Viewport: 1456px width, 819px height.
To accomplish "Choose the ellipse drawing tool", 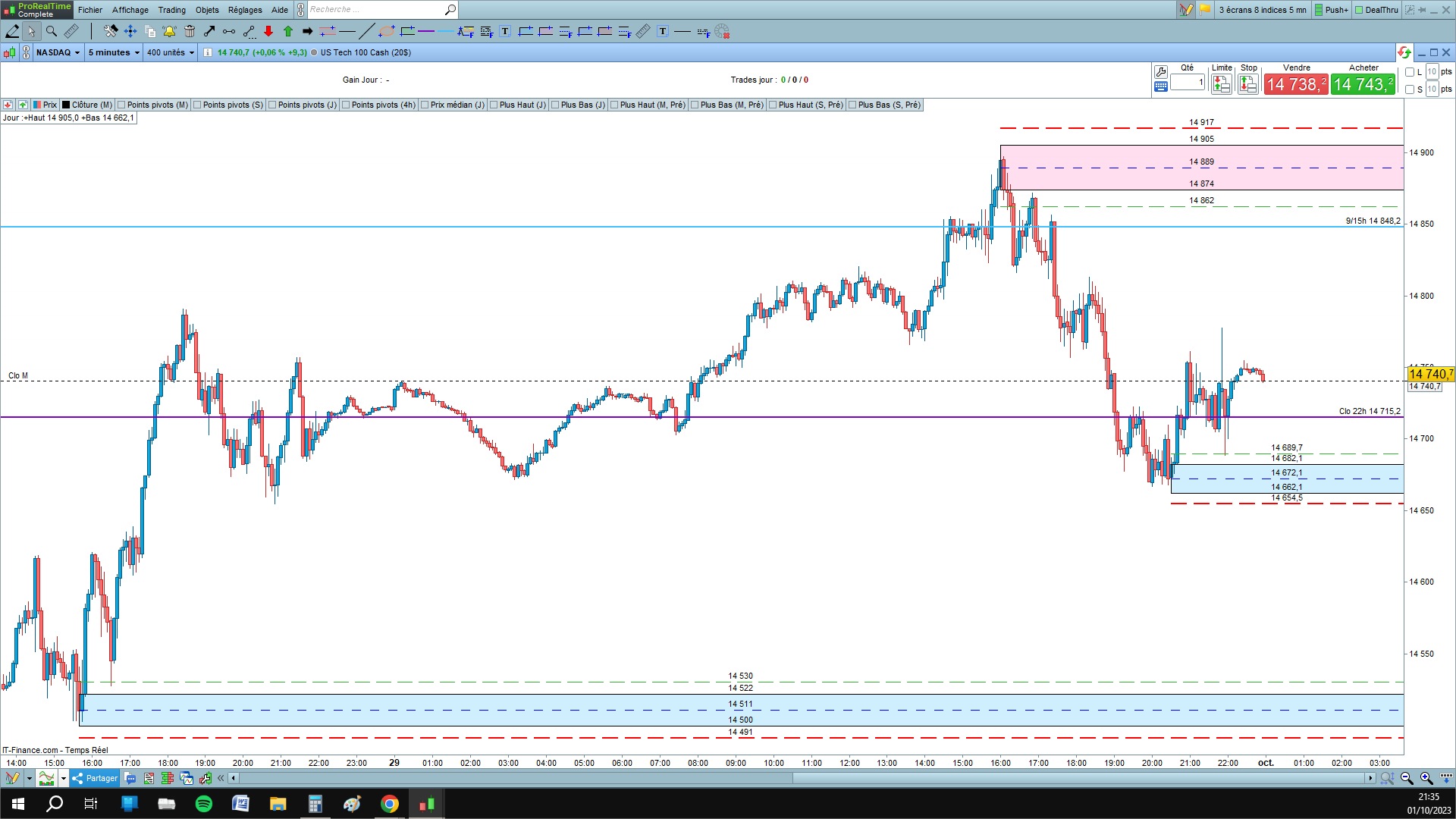I will tap(387, 31).
